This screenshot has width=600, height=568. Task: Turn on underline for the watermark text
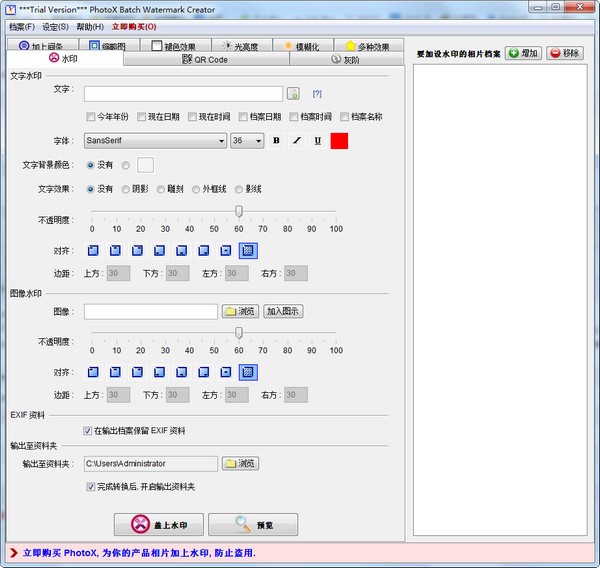click(x=317, y=141)
